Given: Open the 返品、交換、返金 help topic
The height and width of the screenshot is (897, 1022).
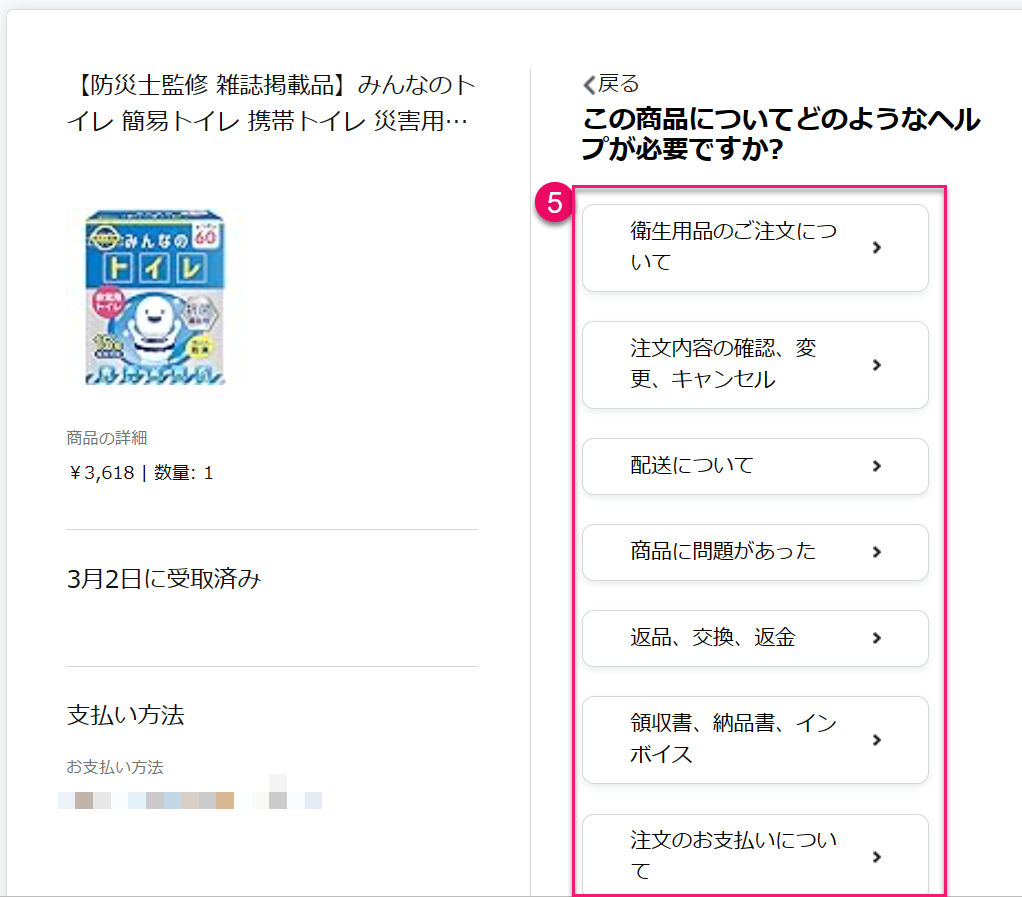Looking at the screenshot, I should click(x=713, y=638).
